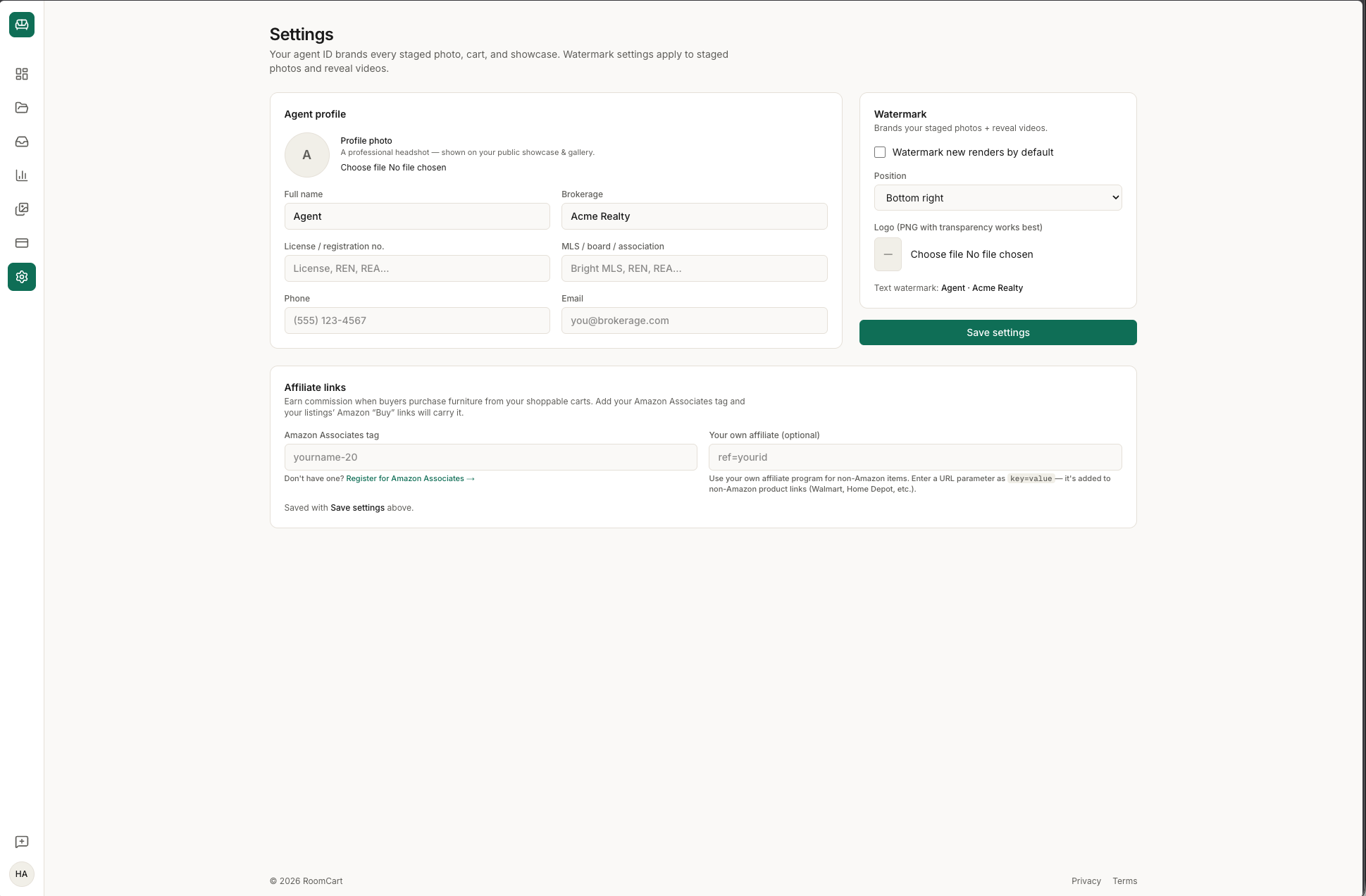Click the Profile photo label
Image resolution: width=1366 pixels, height=896 pixels.
(x=366, y=141)
